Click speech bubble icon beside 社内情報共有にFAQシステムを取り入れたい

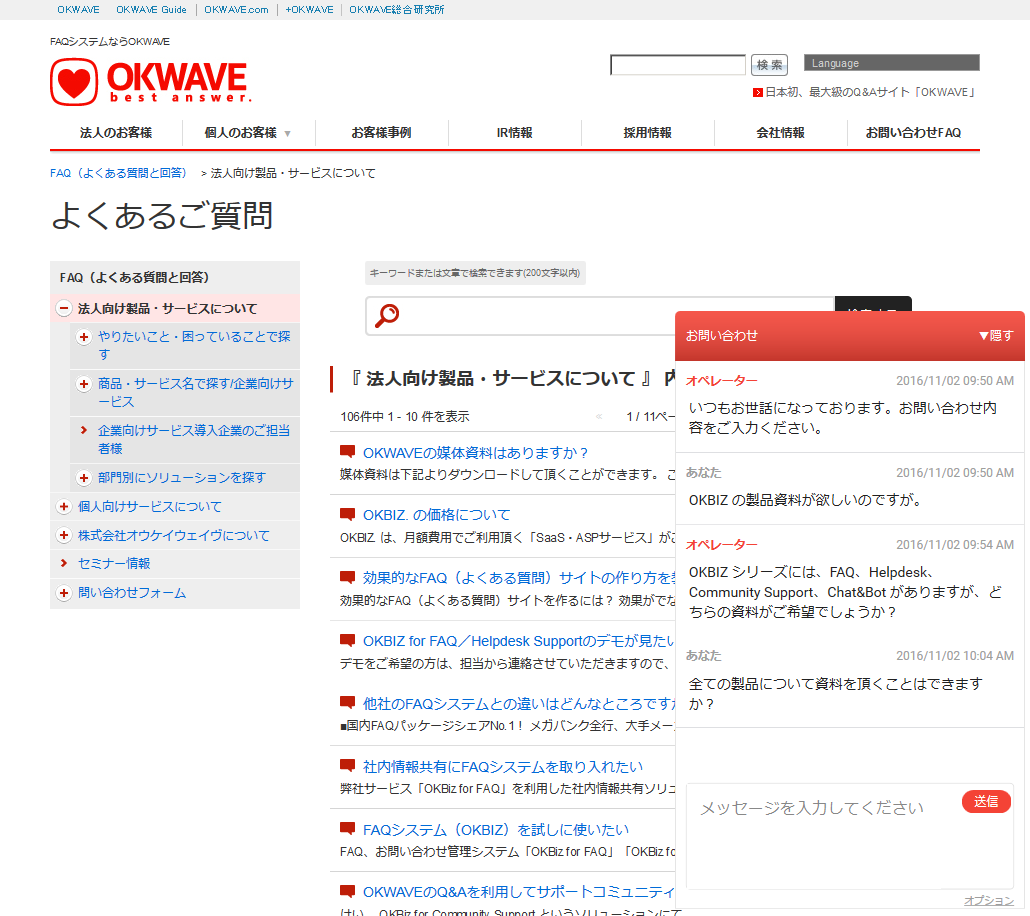click(347, 766)
